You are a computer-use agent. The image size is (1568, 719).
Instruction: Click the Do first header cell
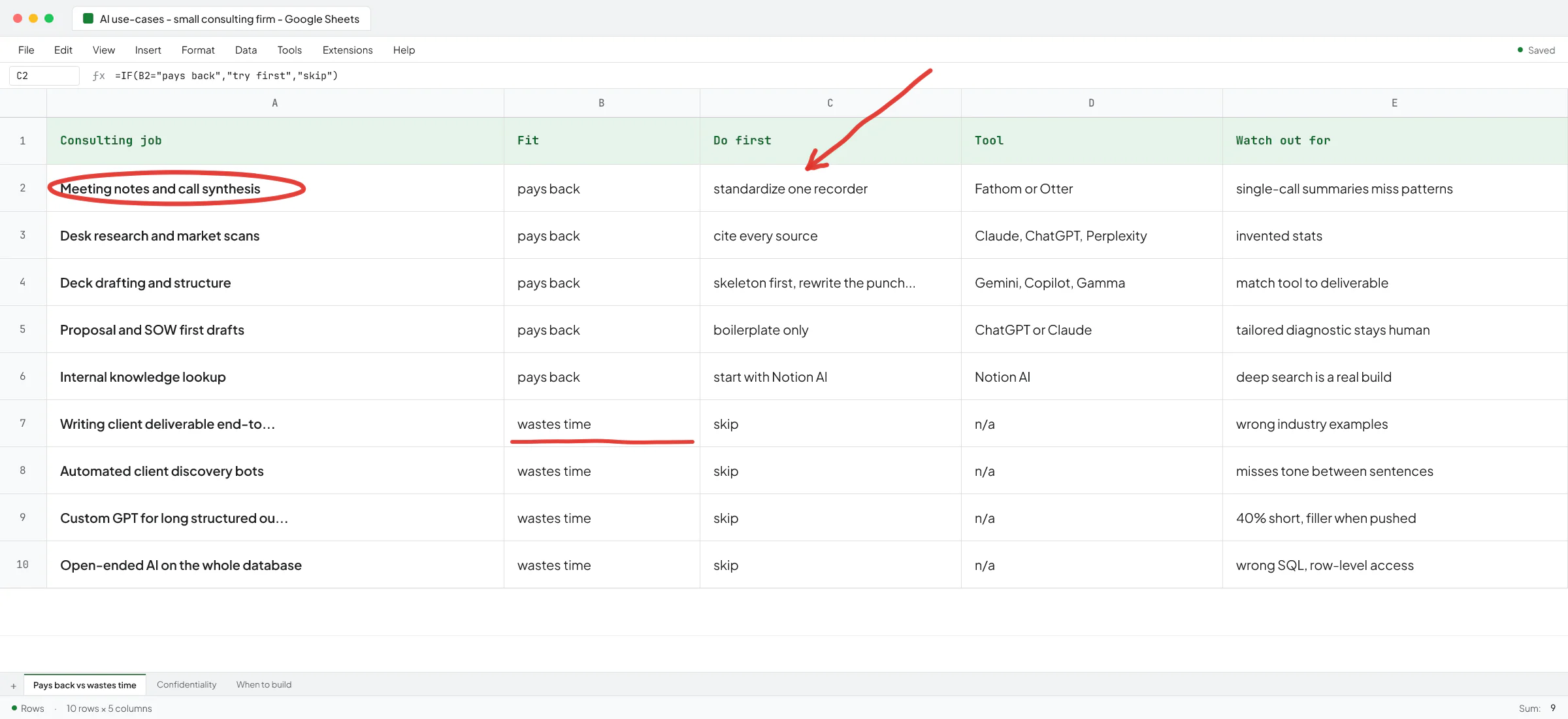tap(830, 141)
